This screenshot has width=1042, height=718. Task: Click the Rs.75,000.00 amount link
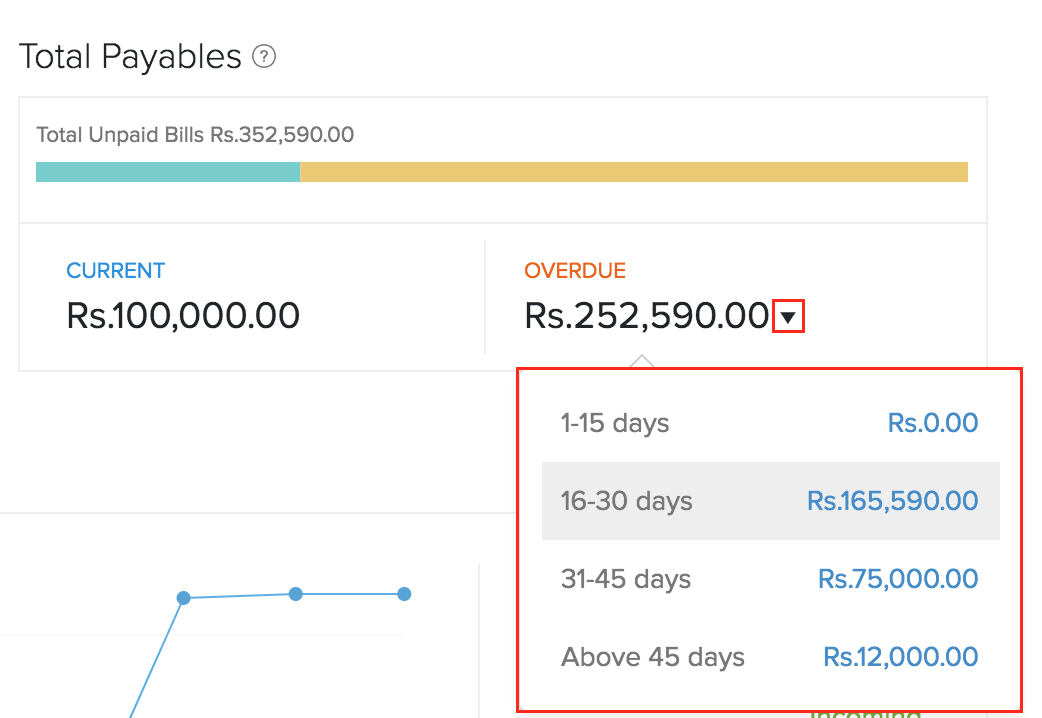pyautogui.click(x=898, y=579)
